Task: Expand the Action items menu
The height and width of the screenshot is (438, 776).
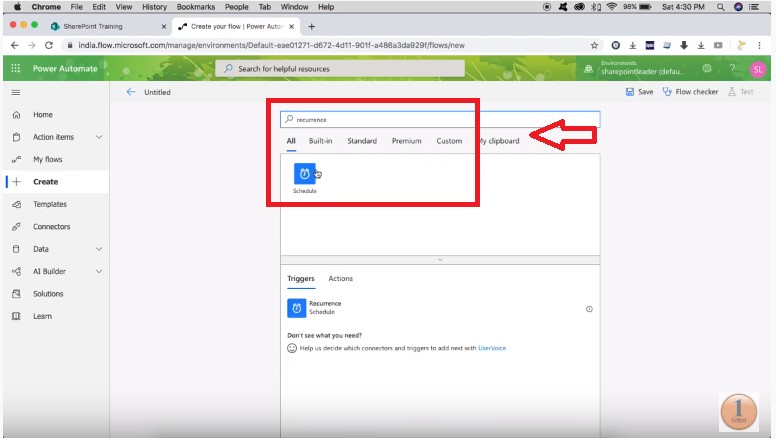Action: tap(98, 137)
